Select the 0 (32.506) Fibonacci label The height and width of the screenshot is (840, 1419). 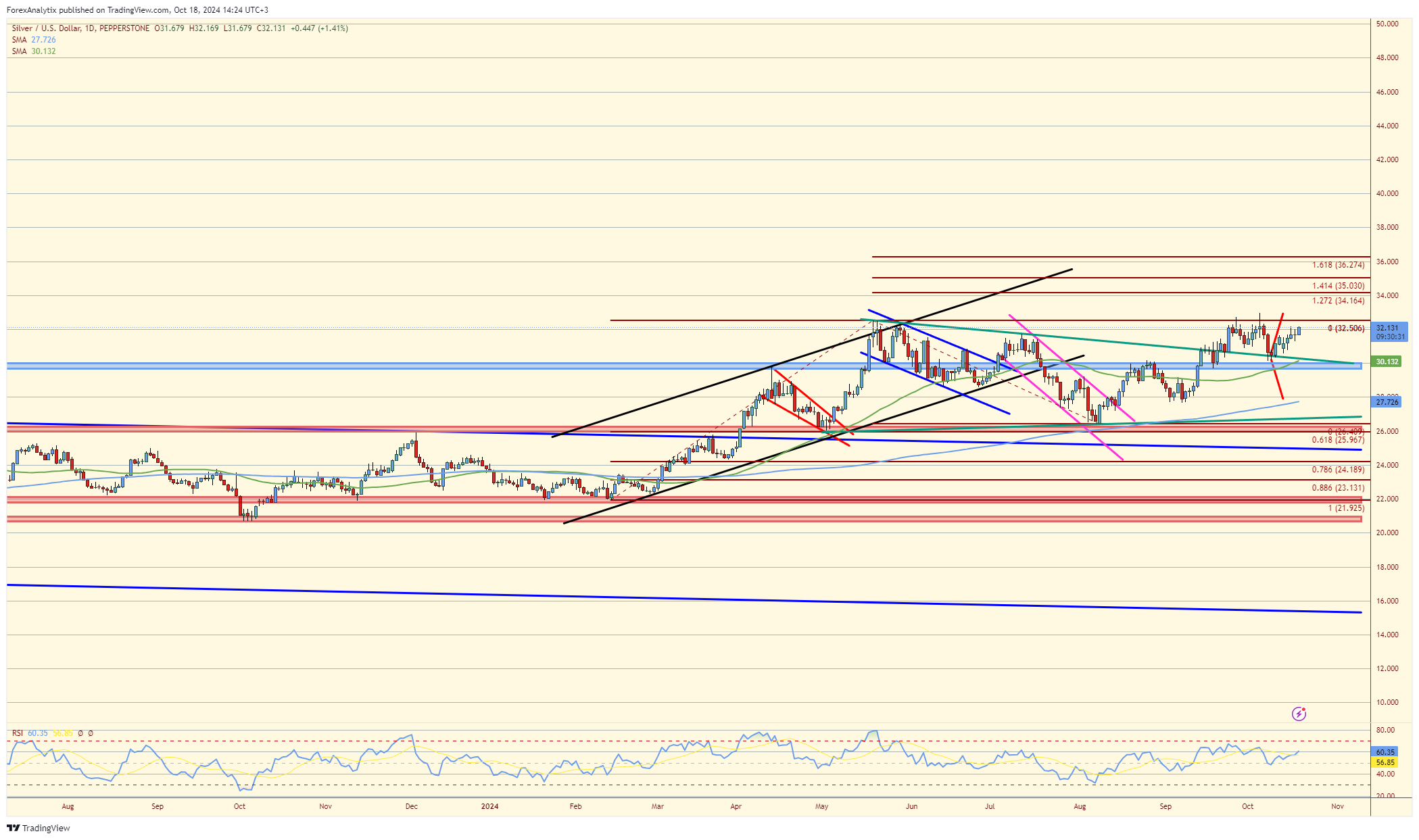click(x=1346, y=328)
